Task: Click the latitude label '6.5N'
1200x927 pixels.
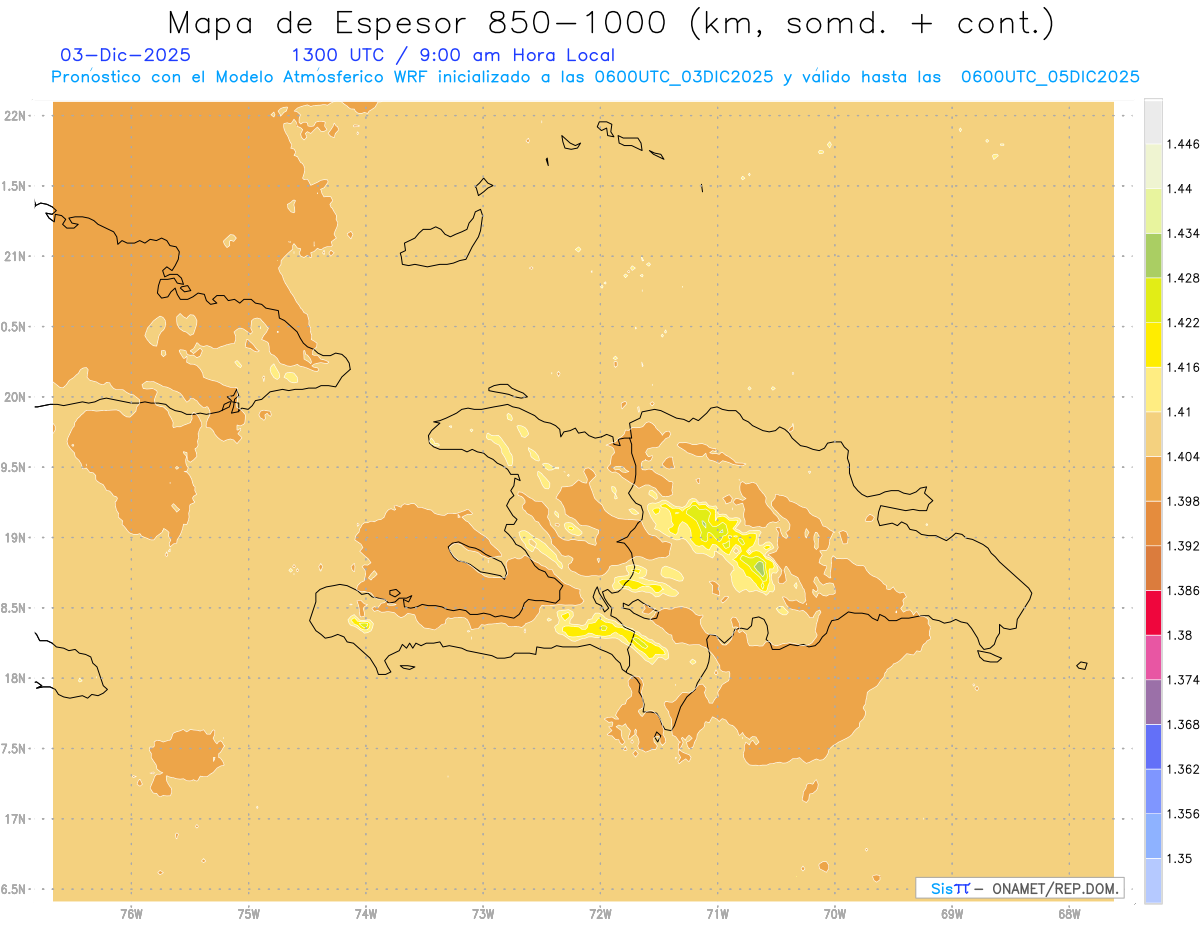Action: [13, 889]
